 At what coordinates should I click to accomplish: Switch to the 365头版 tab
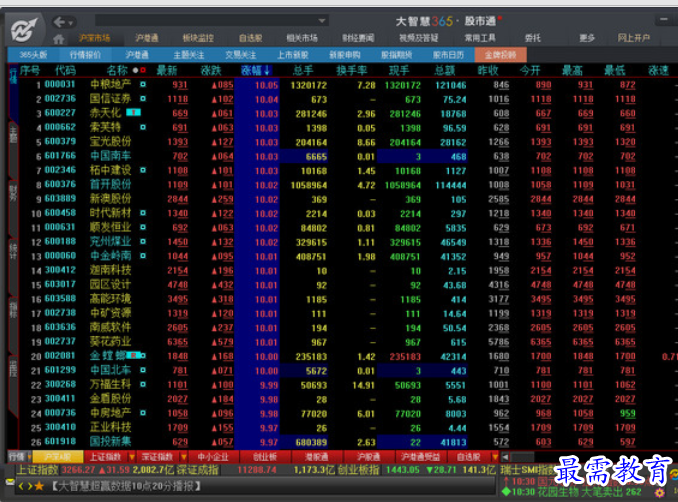(x=33, y=55)
